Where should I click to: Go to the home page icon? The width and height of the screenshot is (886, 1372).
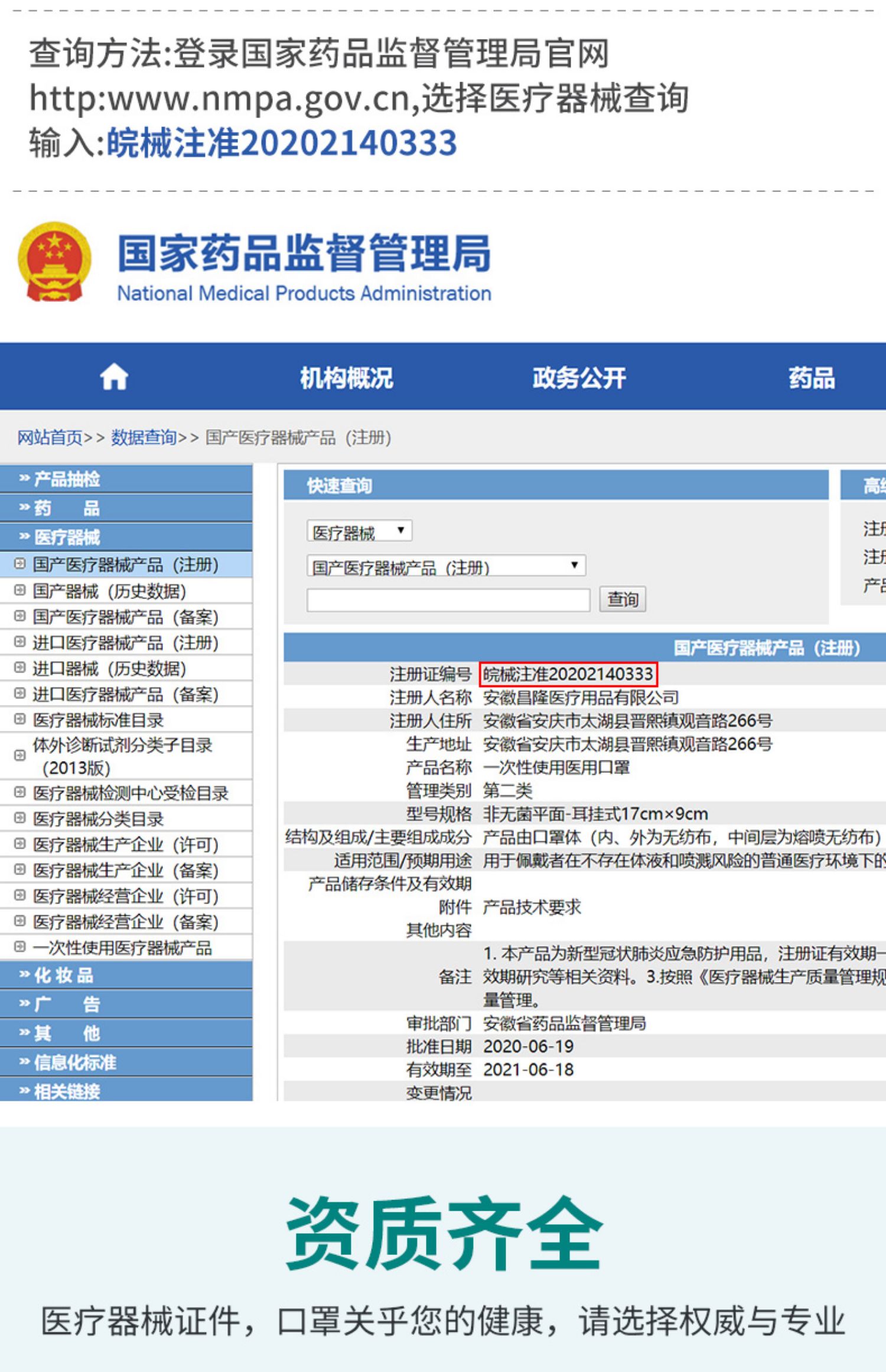pos(114,377)
